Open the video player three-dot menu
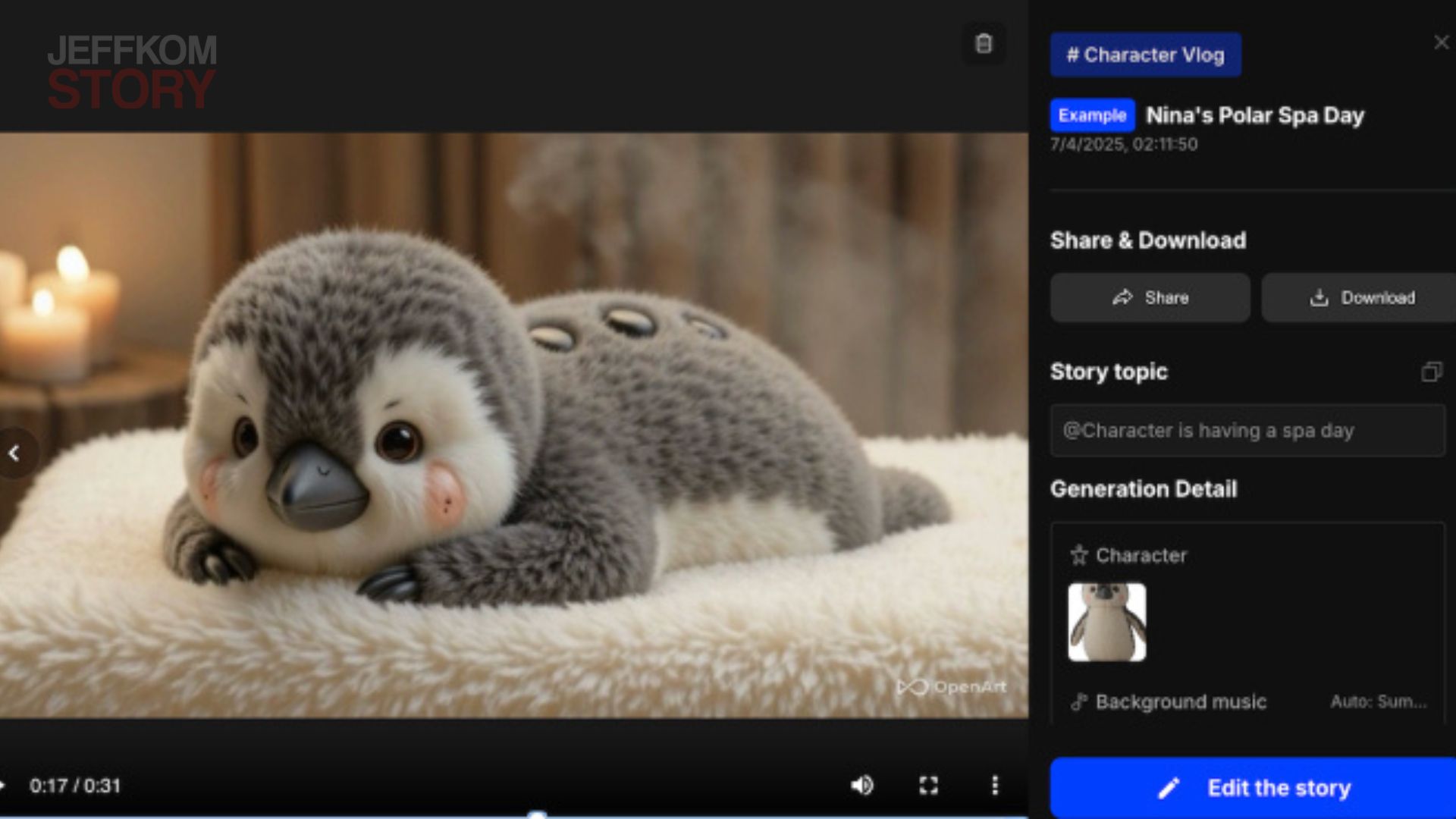1456x819 pixels. tap(994, 786)
